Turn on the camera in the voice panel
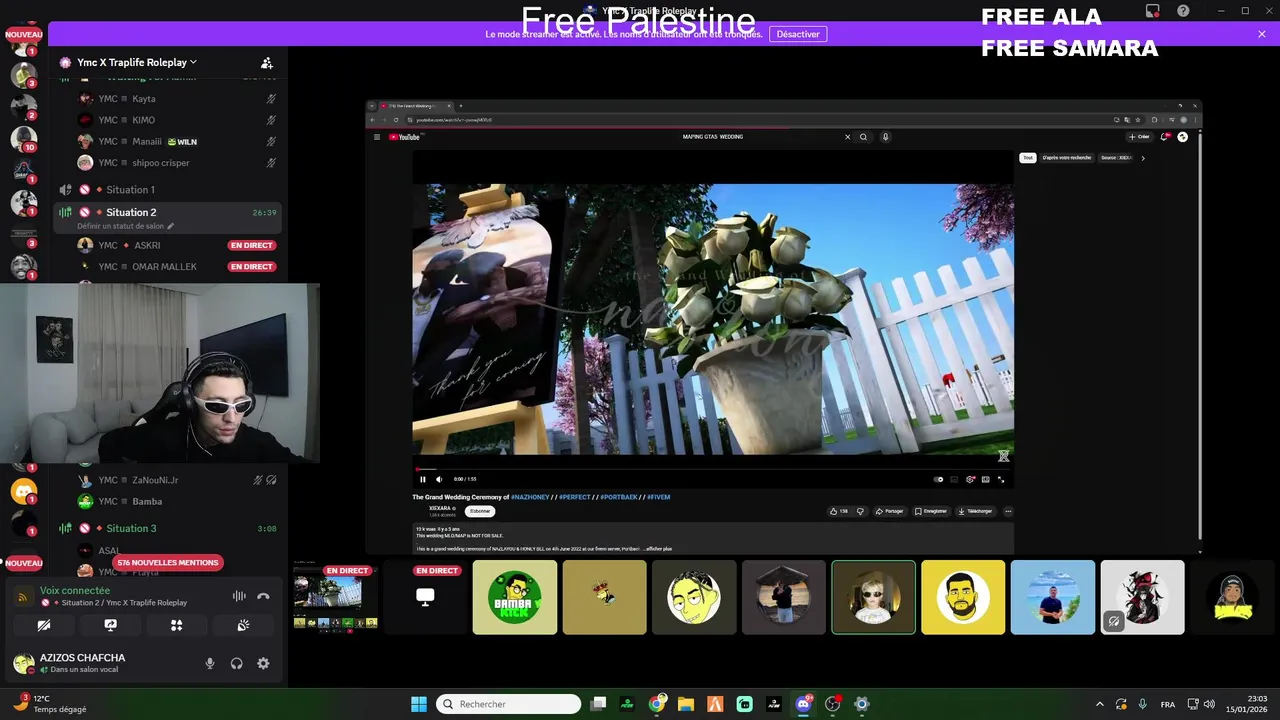The image size is (1280, 720). coord(44,625)
